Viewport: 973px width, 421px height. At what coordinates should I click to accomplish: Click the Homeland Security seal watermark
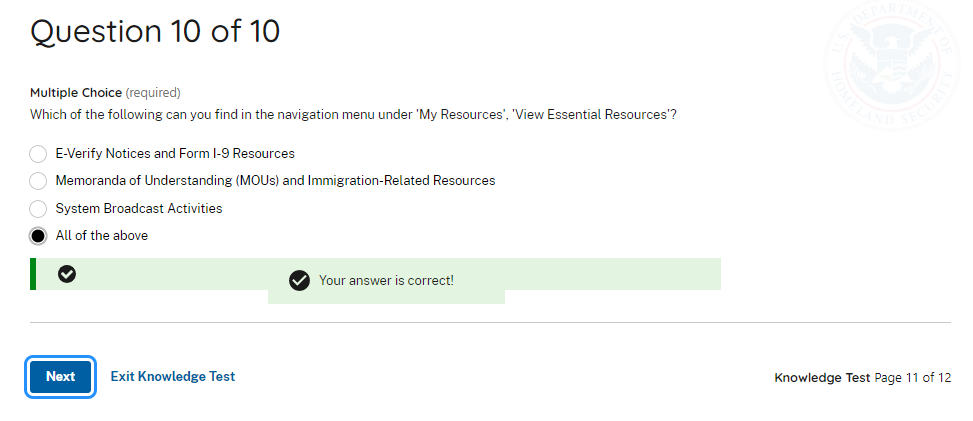[x=890, y=62]
